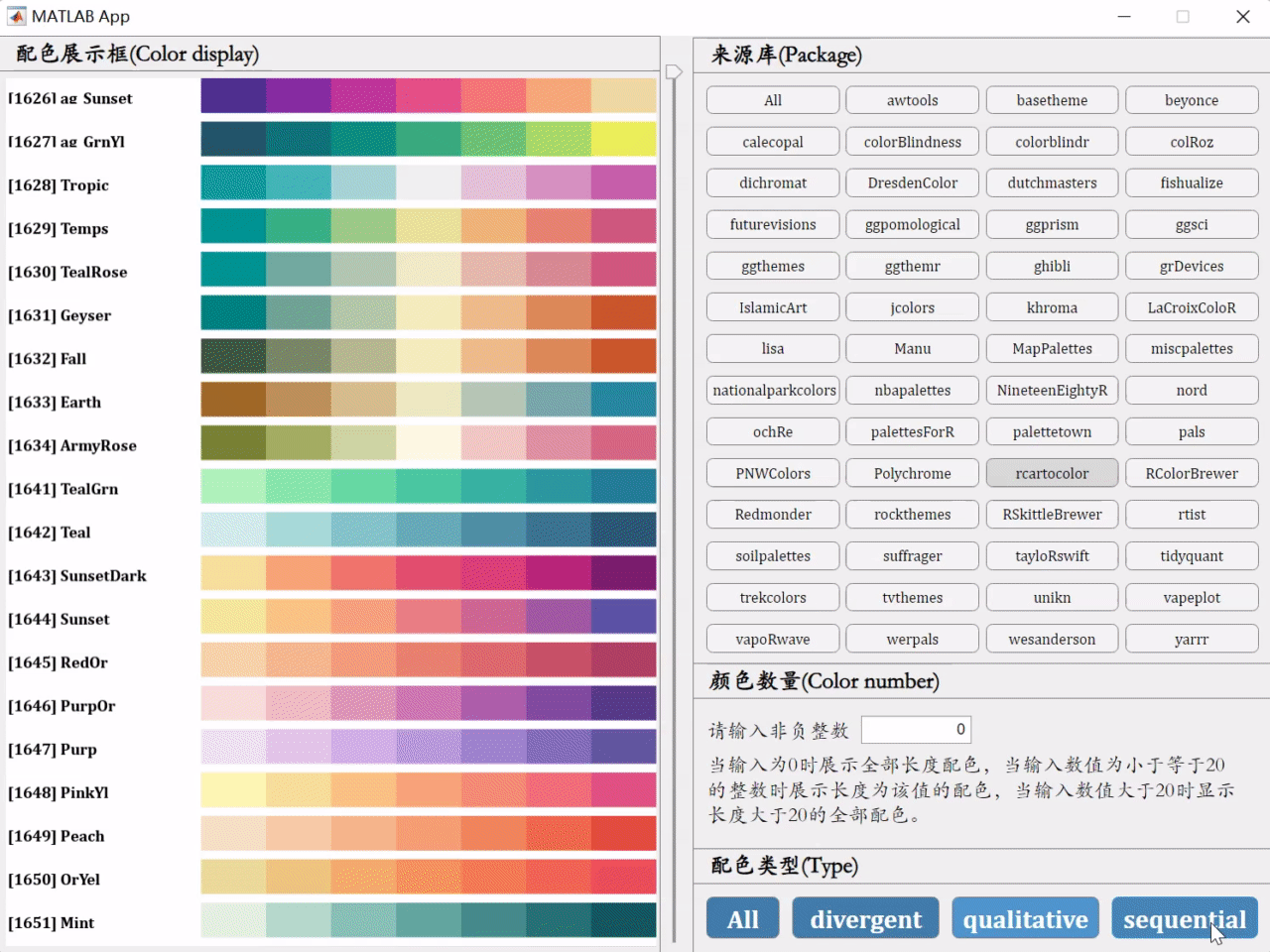This screenshot has height=952, width=1270.
Task: Select the All package button
Action: point(773,100)
